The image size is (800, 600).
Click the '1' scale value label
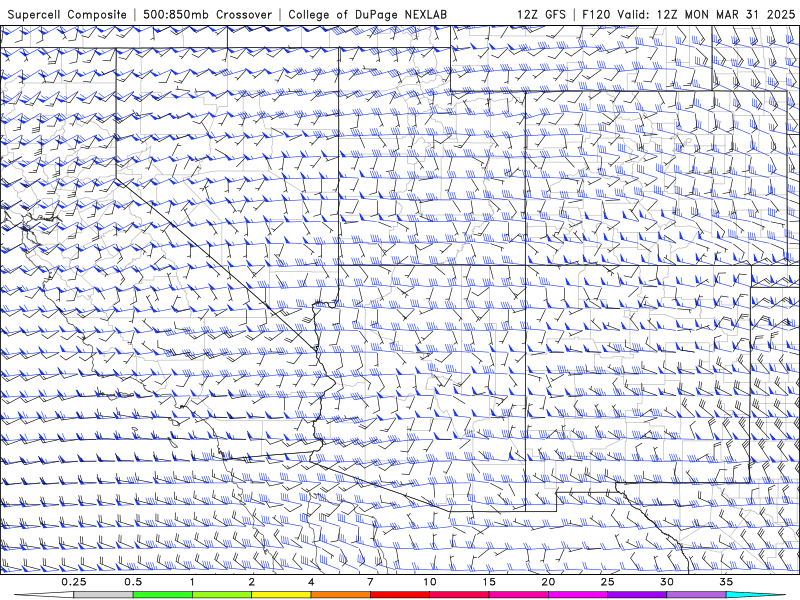pyautogui.click(x=192, y=582)
